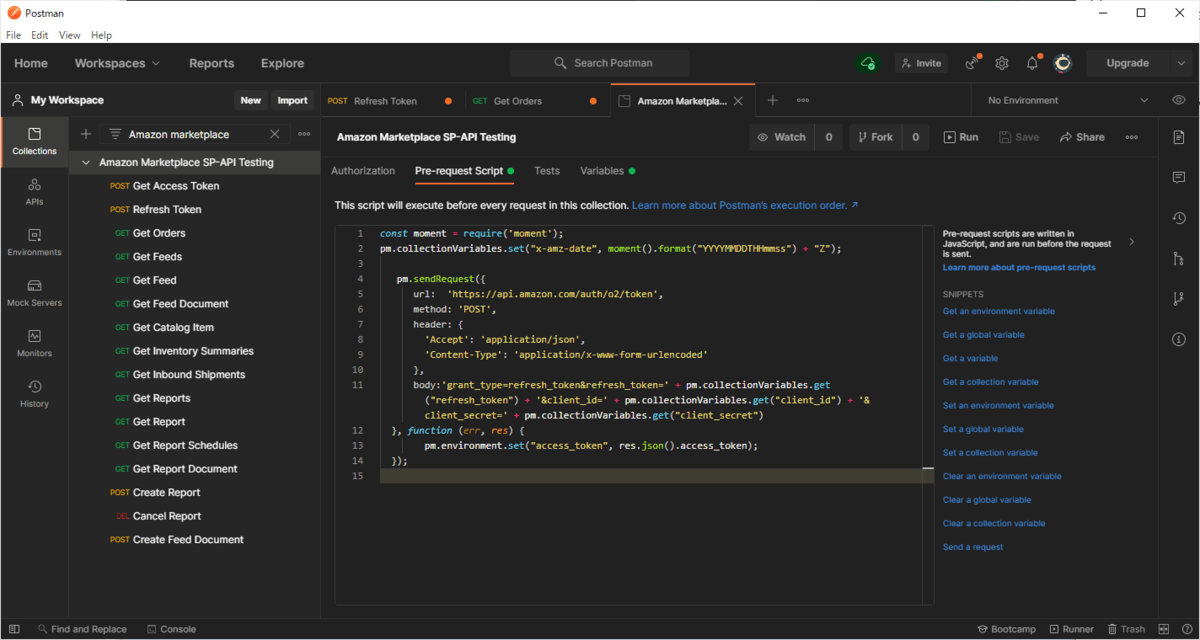Open Explore in top navigation

click(x=282, y=63)
